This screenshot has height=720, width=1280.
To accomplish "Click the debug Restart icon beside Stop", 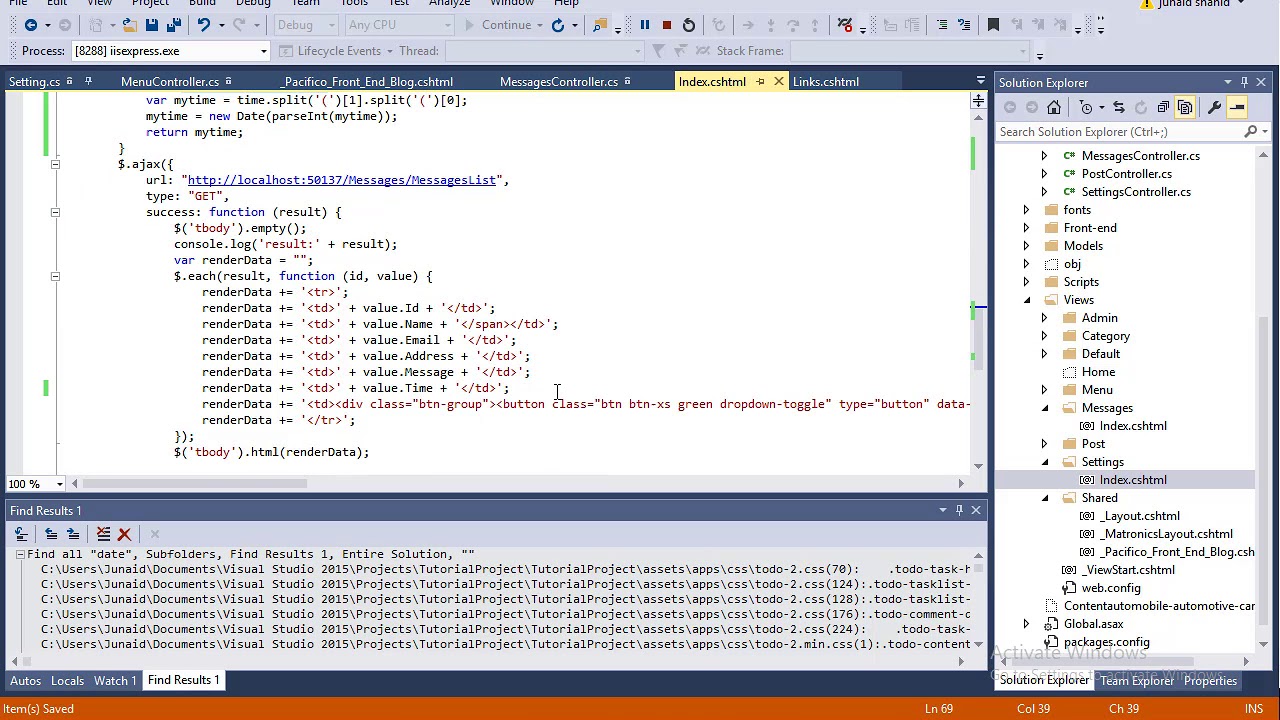I will [689, 25].
